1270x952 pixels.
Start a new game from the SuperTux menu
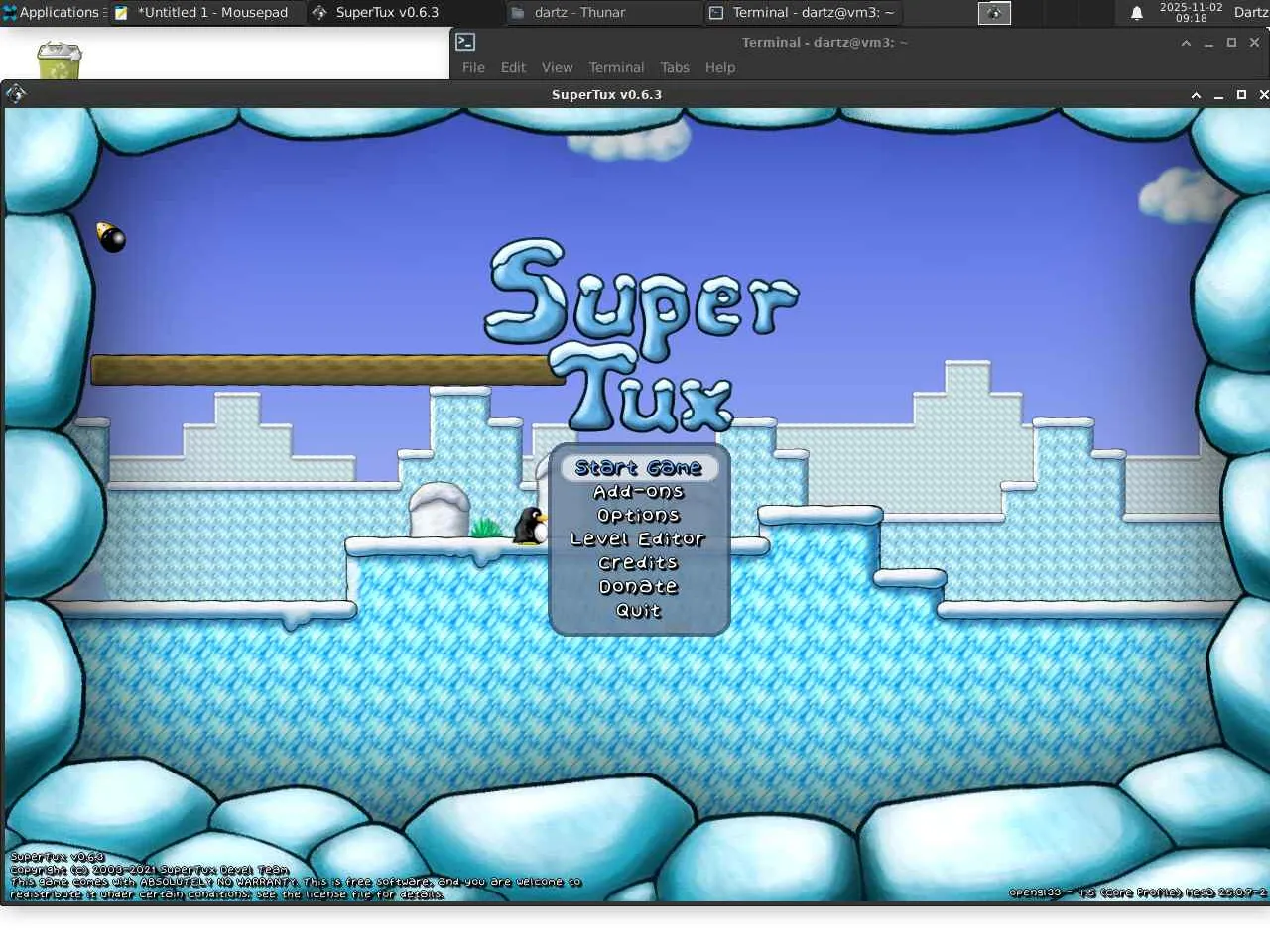point(639,468)
